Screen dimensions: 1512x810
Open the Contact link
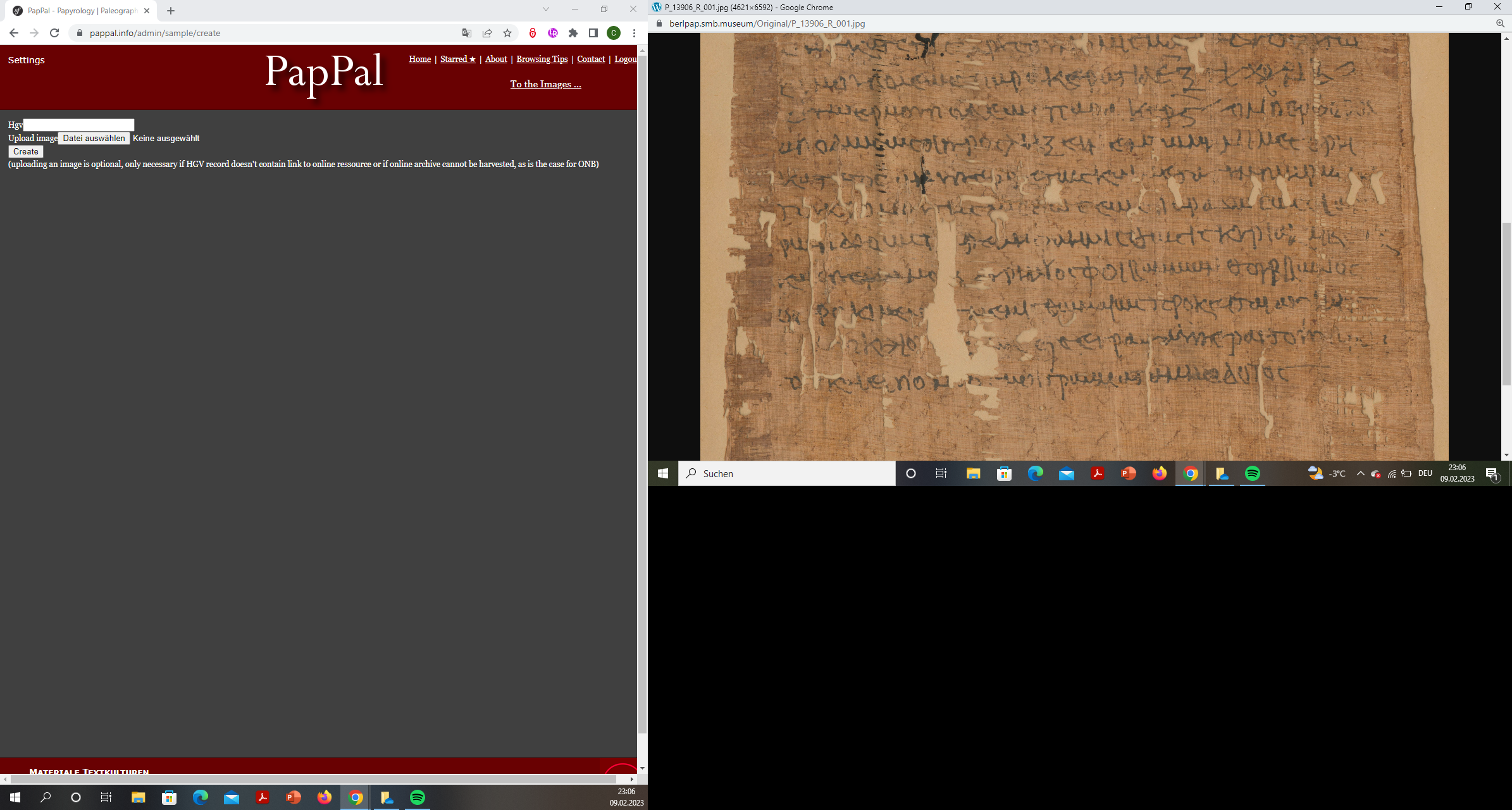point(591,59)
